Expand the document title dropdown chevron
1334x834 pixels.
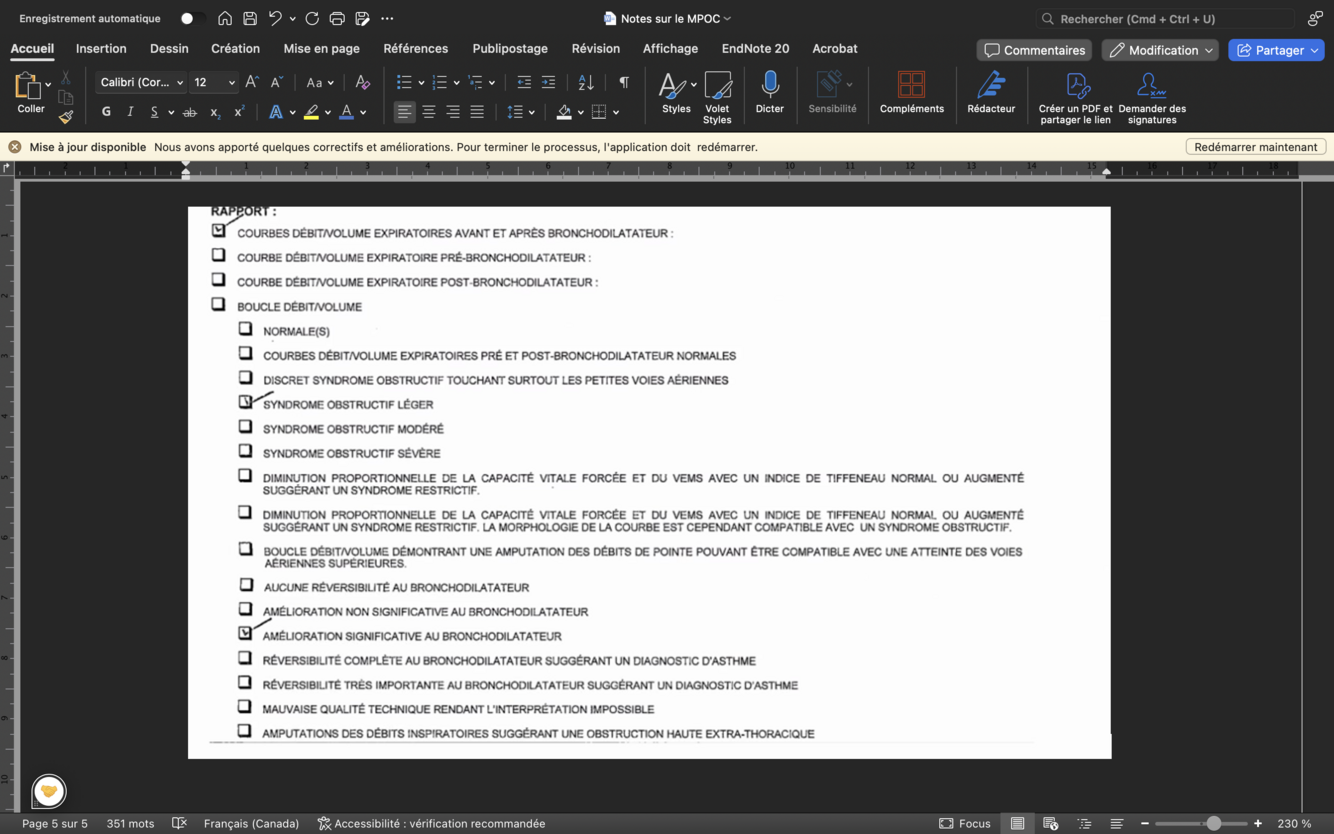(727, 18)
